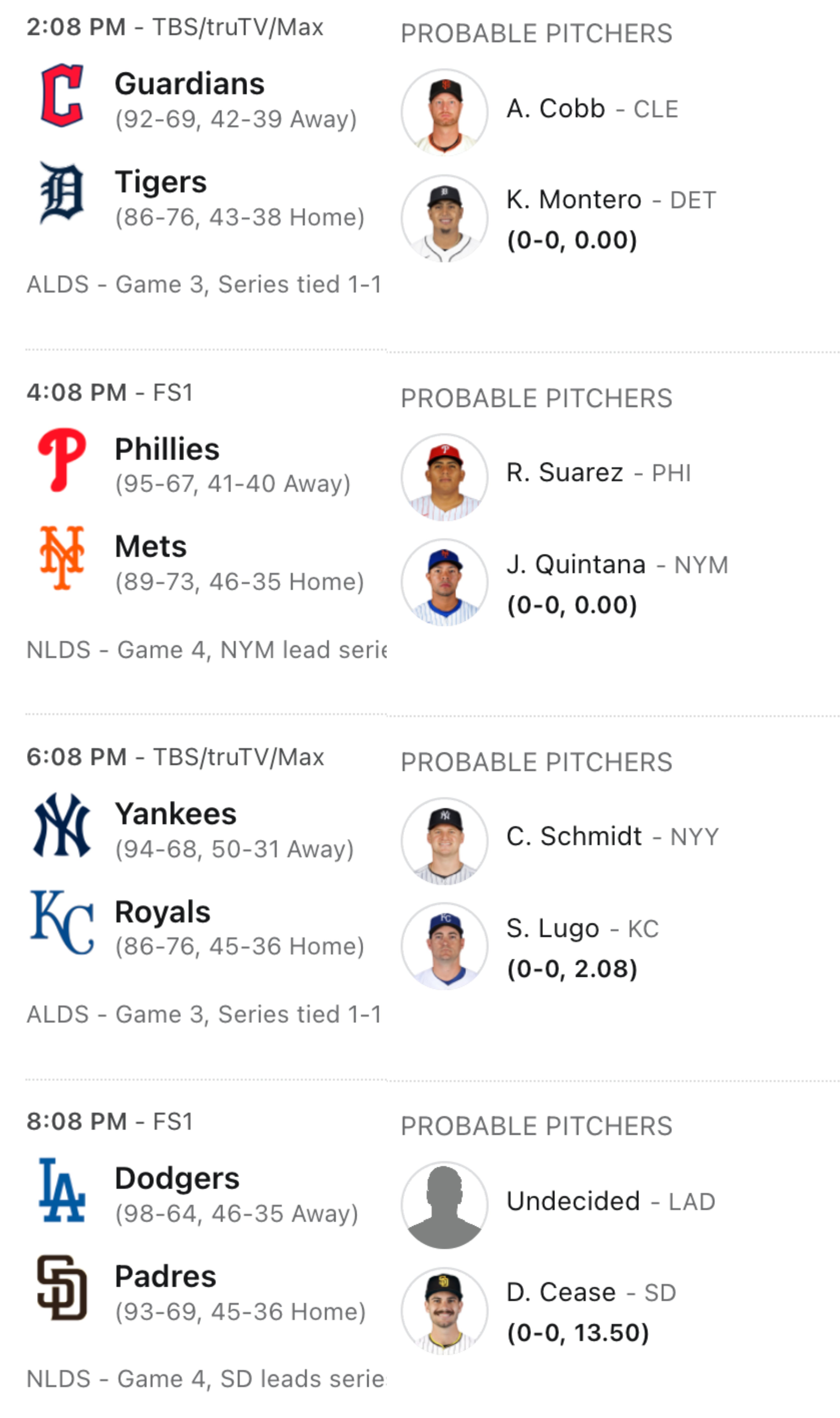
Task: Open R. Suarez's player headshot
Action: point(444,477)
